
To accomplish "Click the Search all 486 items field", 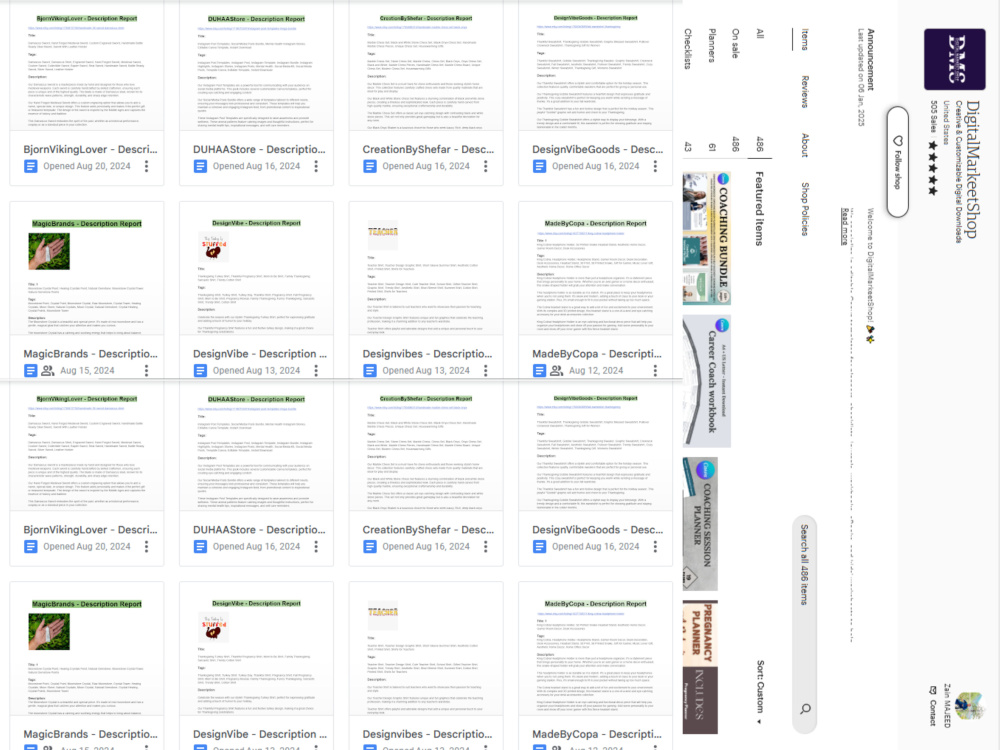I will coord(805,624).
